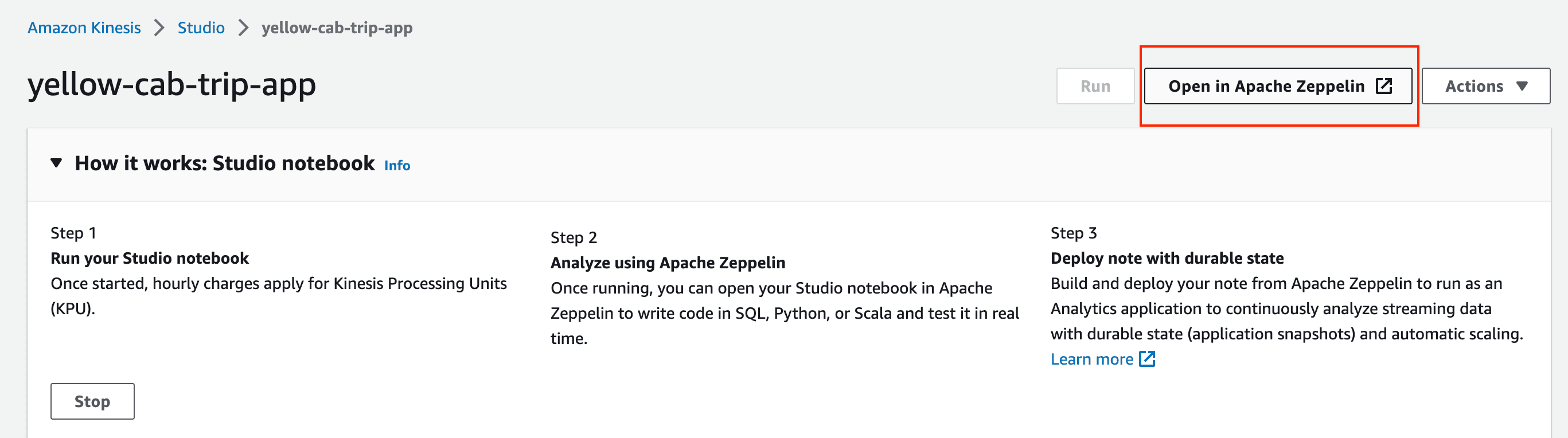Stop the running Studio notebook
Screen dimensions: 1568x438
[x=92, y=401]
